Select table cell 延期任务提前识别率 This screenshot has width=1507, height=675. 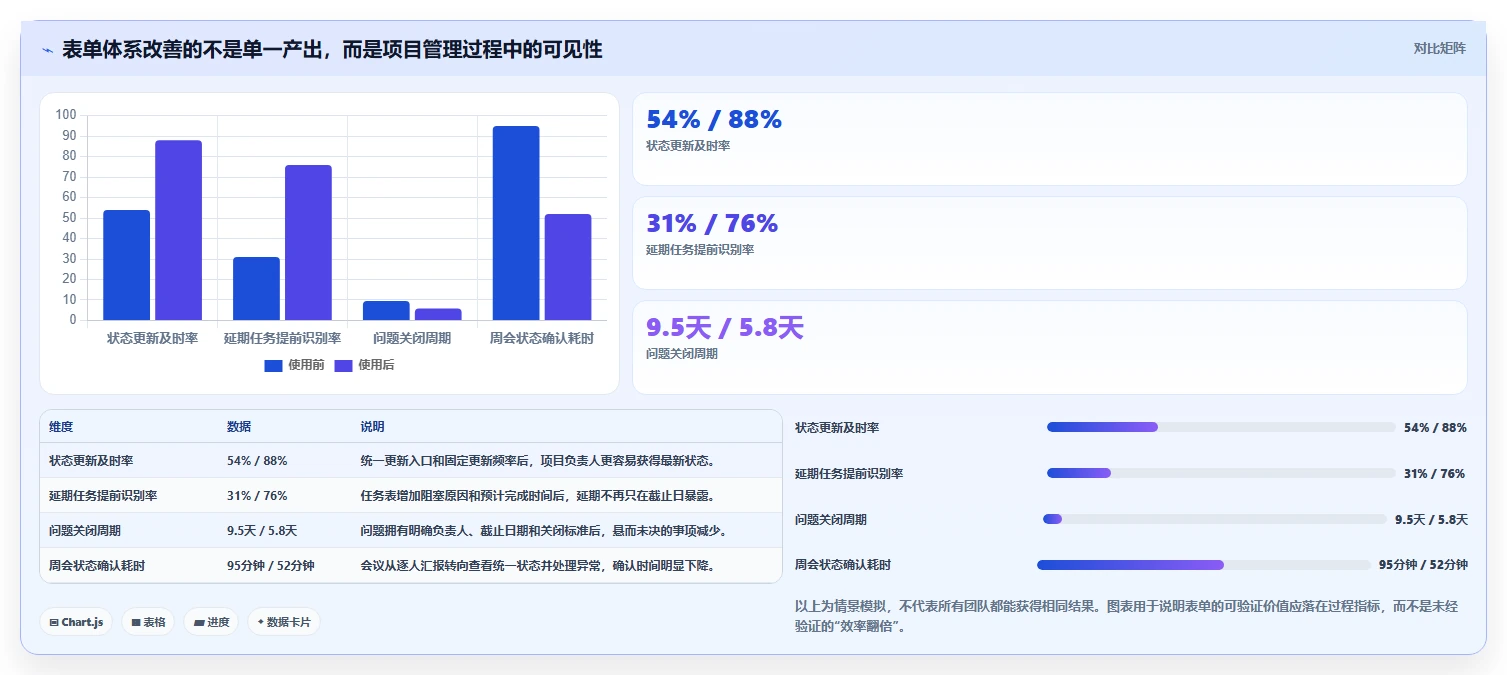(x=103, y=496)
